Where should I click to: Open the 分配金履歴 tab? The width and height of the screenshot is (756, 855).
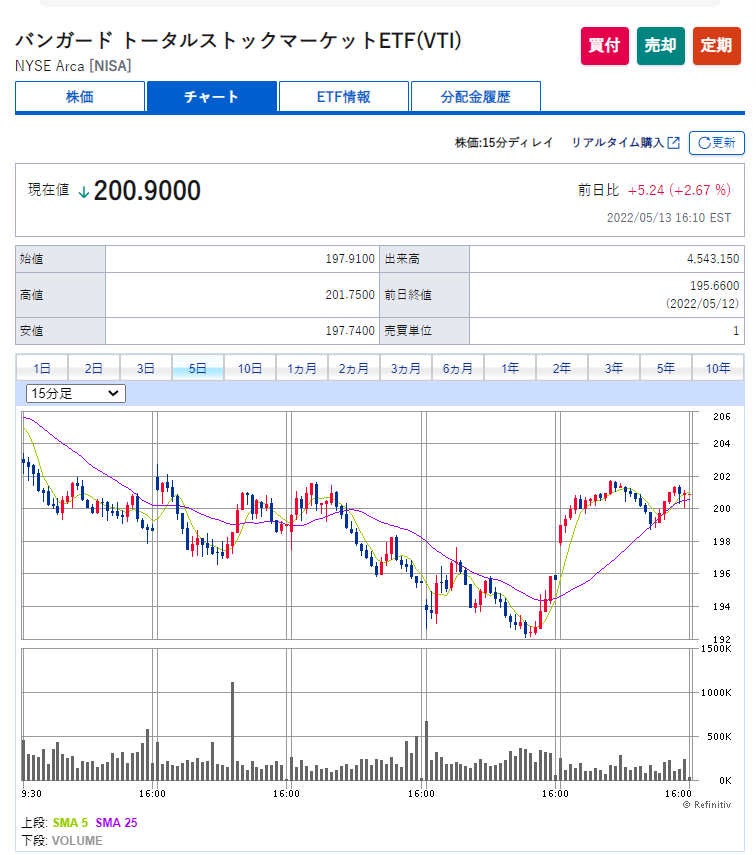pyautogui.click(x=476, y=97)
